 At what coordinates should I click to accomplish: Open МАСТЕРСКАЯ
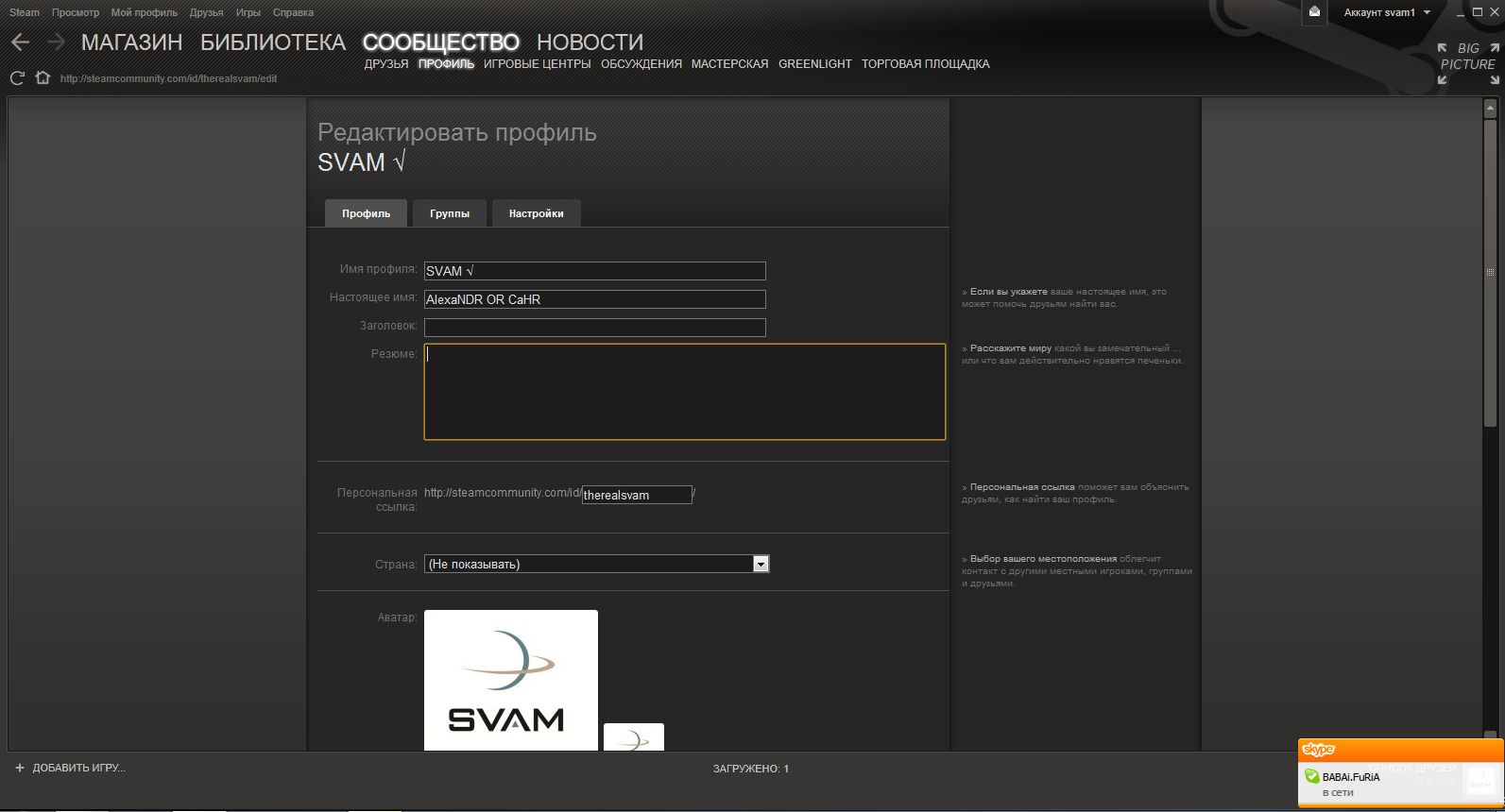[x=730, y=64]
